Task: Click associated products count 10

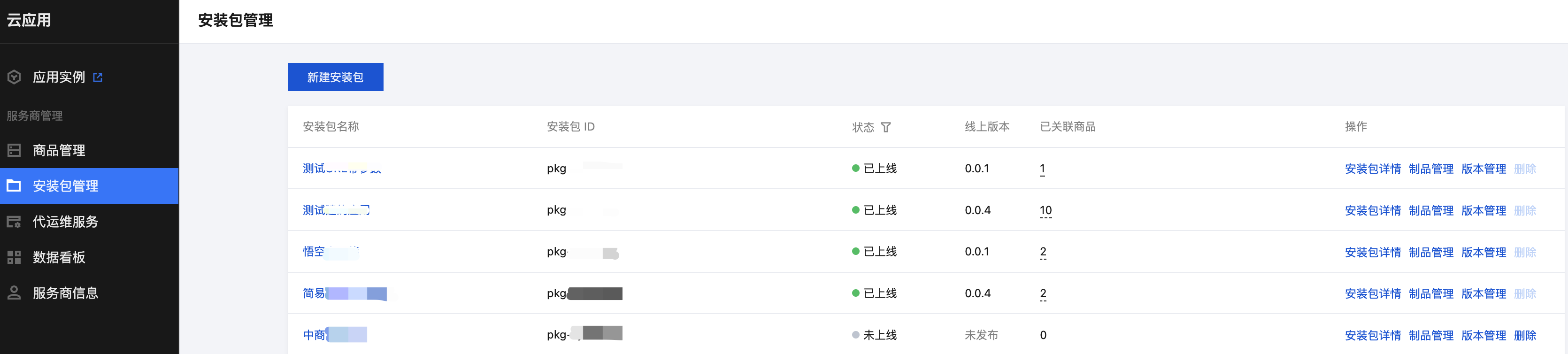Action: click(x=1045, y=210)
